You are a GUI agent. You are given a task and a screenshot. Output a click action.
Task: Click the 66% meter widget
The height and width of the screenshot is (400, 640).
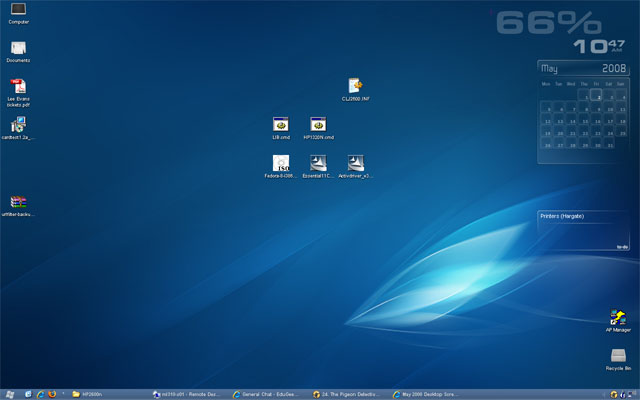(x=549, y=23)
